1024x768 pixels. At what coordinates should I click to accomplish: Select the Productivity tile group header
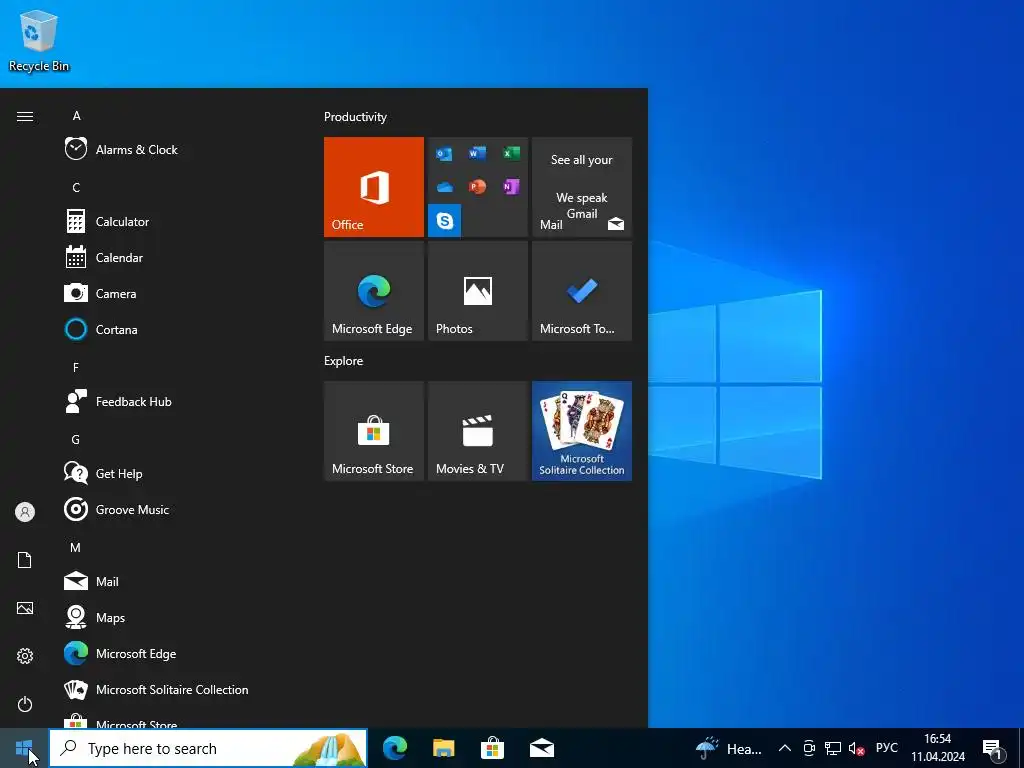coord(355,117)
